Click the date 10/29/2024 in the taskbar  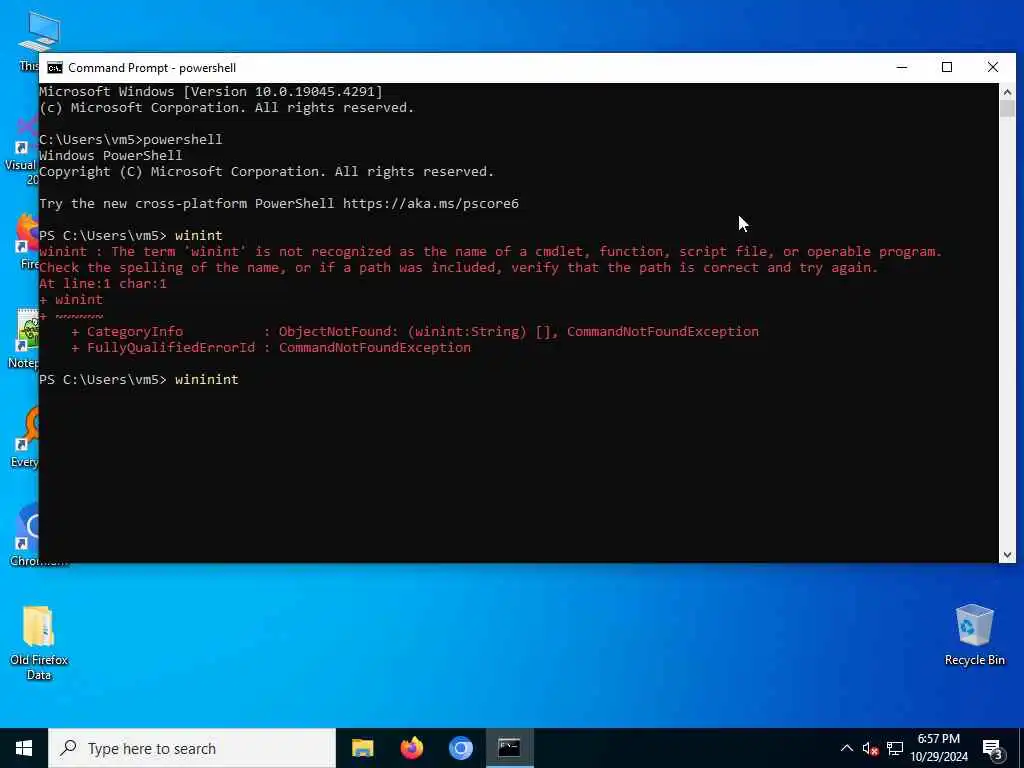pyautogui.click(x=939, y=756)
